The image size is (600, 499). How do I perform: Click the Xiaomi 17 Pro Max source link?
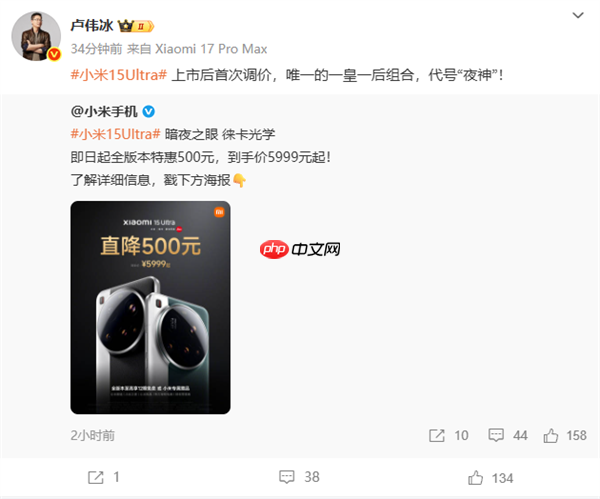click(x=211, y=49)
